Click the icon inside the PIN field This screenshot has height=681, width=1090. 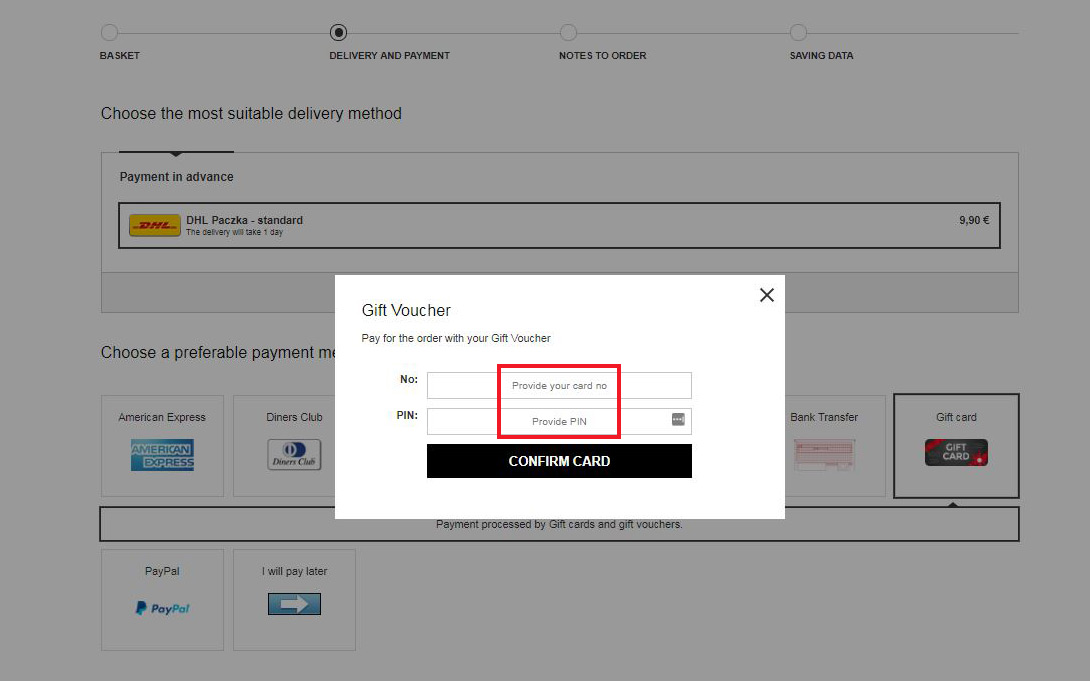(678, 420)
